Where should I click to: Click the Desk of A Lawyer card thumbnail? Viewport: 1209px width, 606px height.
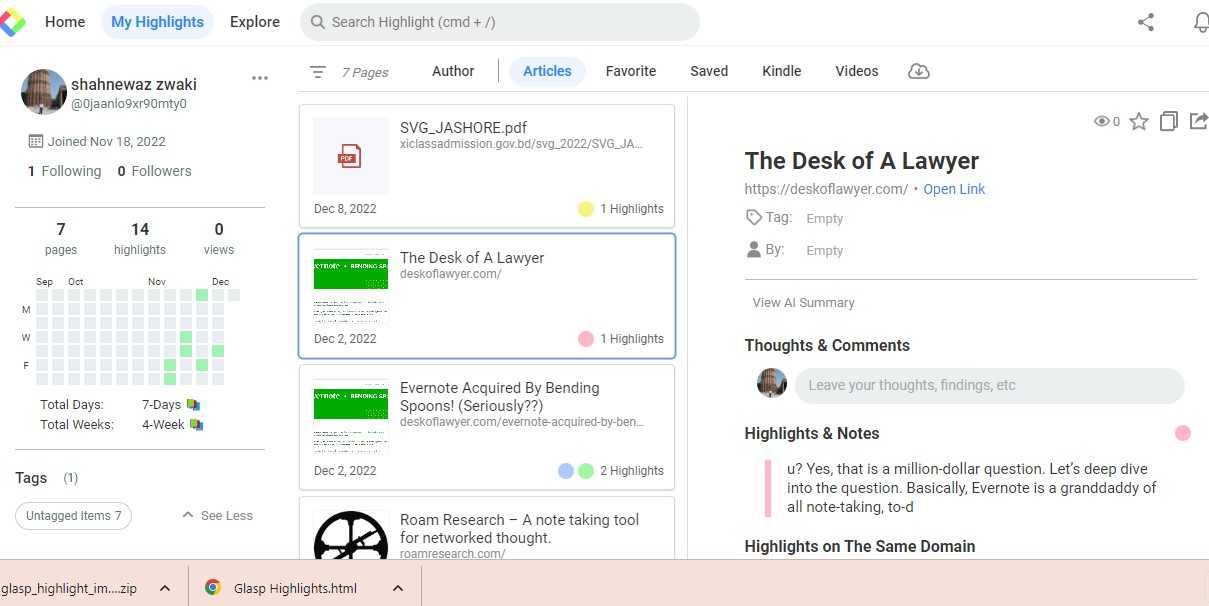[351, 287]
